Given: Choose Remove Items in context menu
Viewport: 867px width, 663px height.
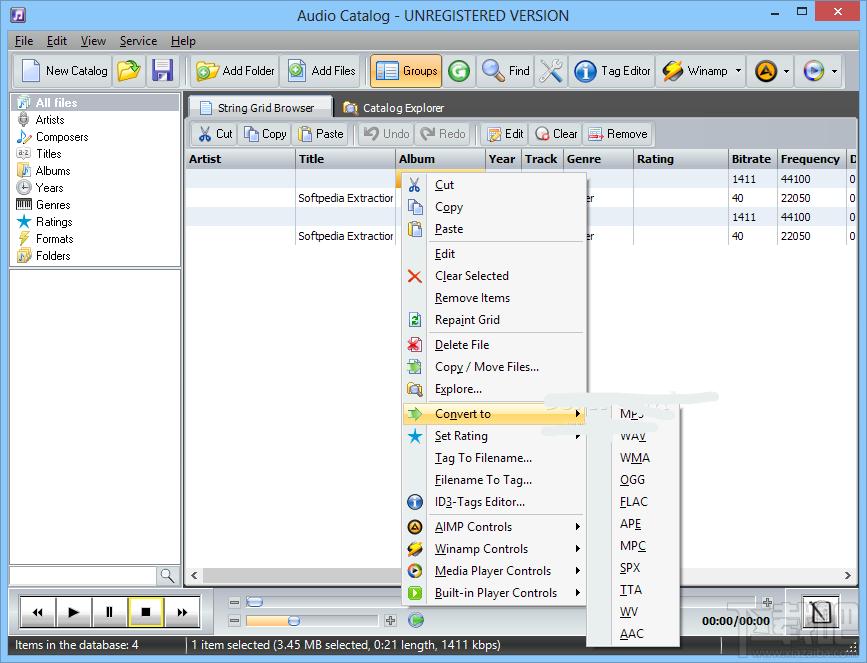Looking at the screenshot, I should coord(494,297).
